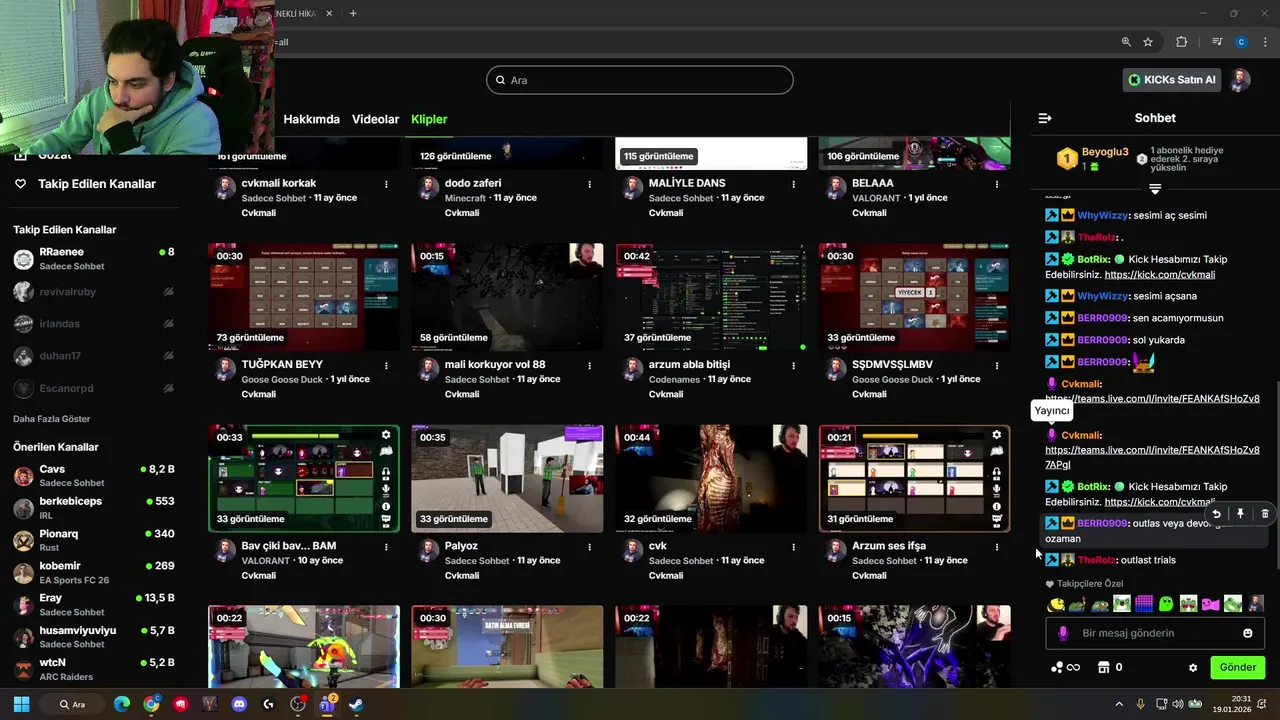Open options menu for MALİYLE DANS clip
The height and width of the screenshot is (720, 1280).
click(793, 184)
